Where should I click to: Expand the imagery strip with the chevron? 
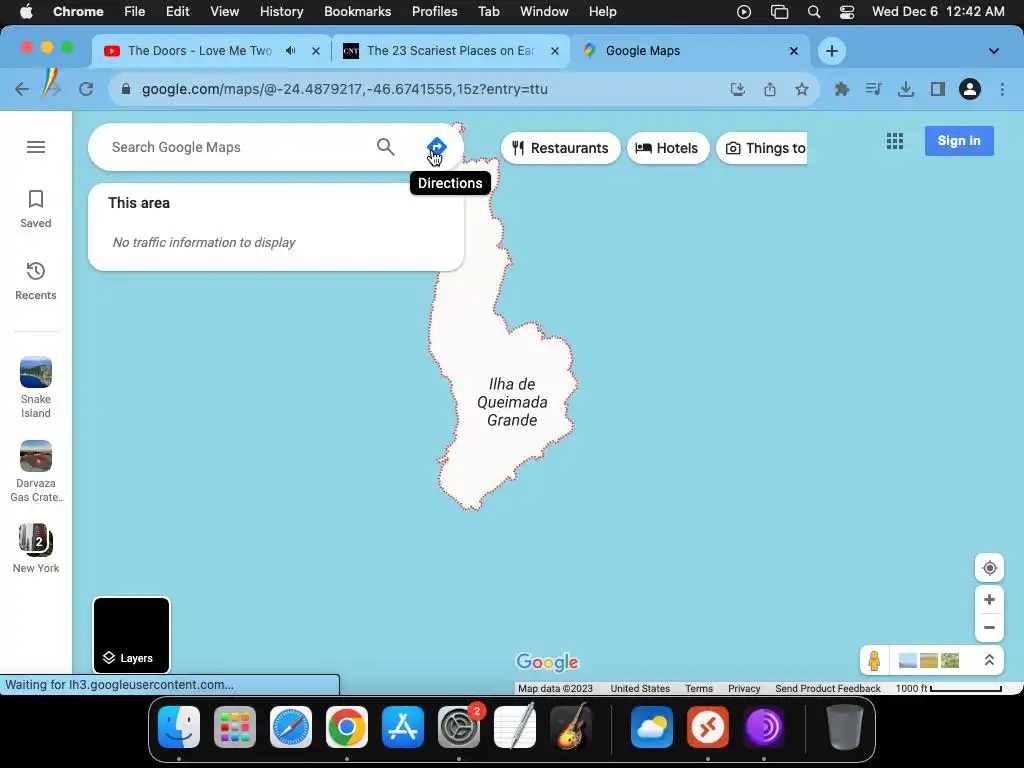click(989, 660)
